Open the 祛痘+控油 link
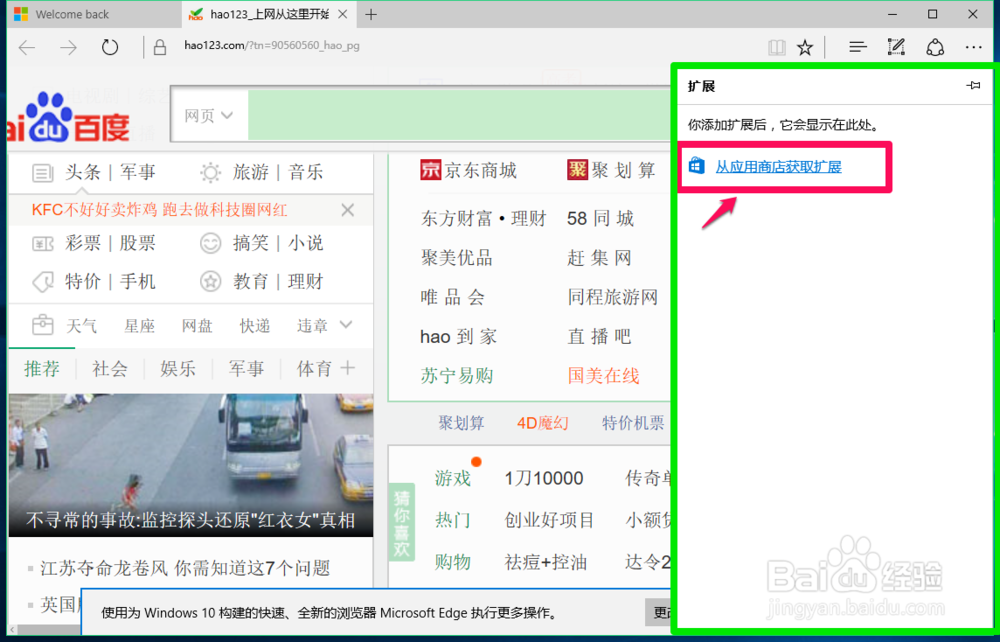Image resolution: width=1000 pixels, height=642 pixels. pos(546,562)
